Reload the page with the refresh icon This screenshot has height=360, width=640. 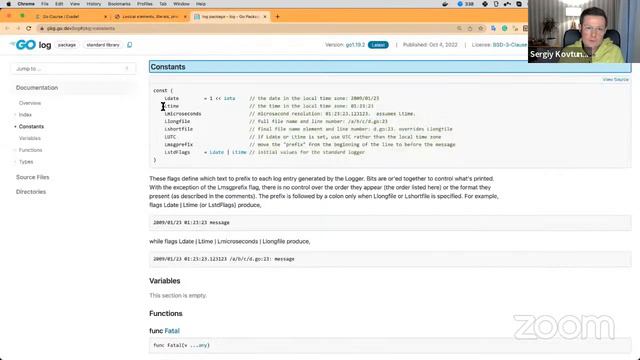29,28
